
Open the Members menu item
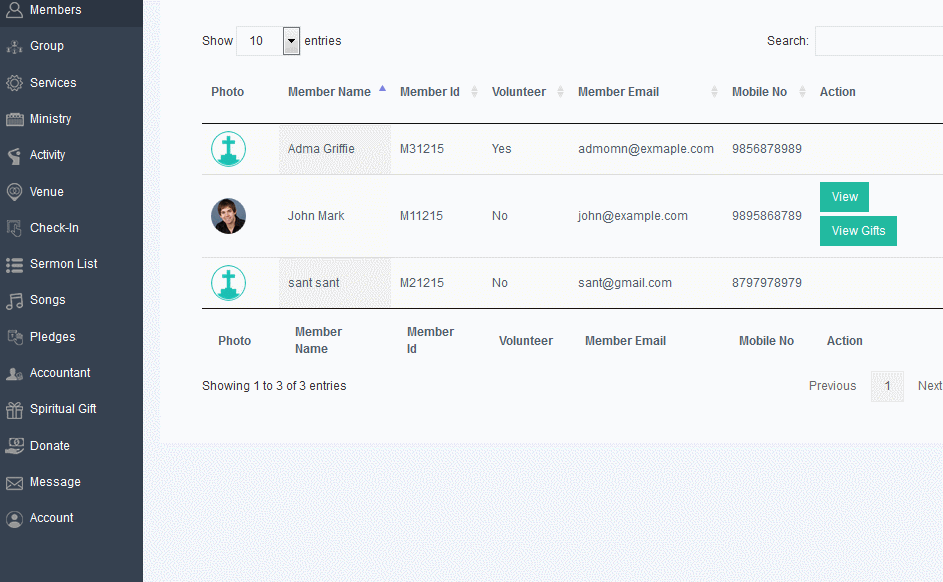(x=55, y=10)
